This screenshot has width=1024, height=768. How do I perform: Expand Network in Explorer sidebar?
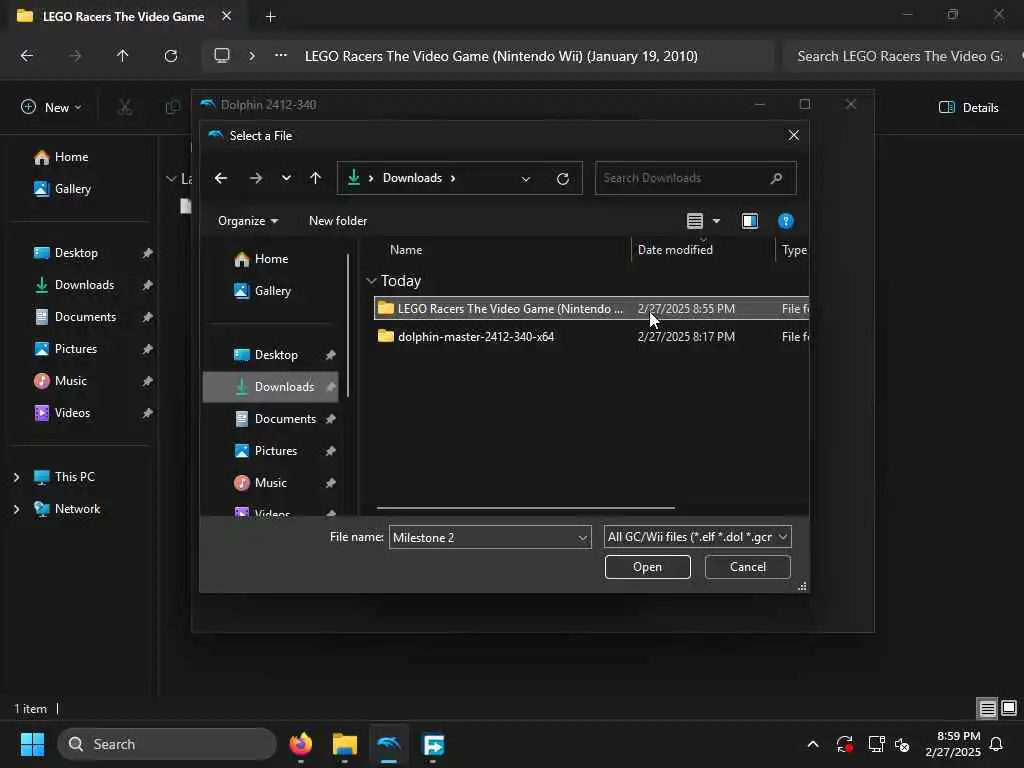(x=16, y=509)
